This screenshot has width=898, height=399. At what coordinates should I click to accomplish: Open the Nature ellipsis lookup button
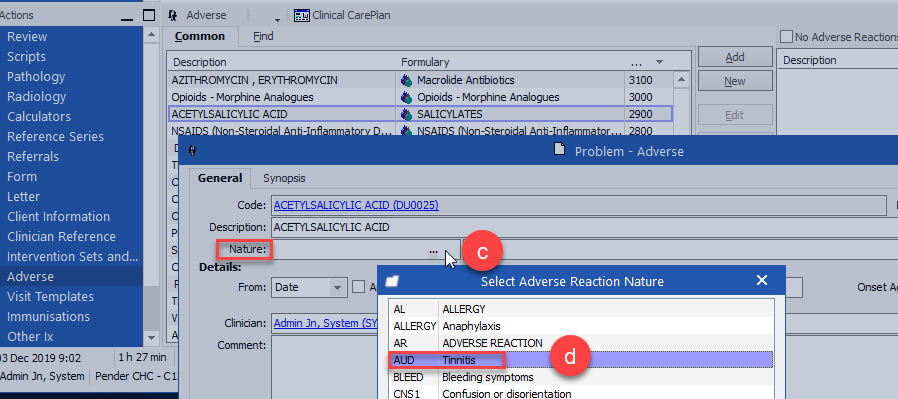coord(433,250)
